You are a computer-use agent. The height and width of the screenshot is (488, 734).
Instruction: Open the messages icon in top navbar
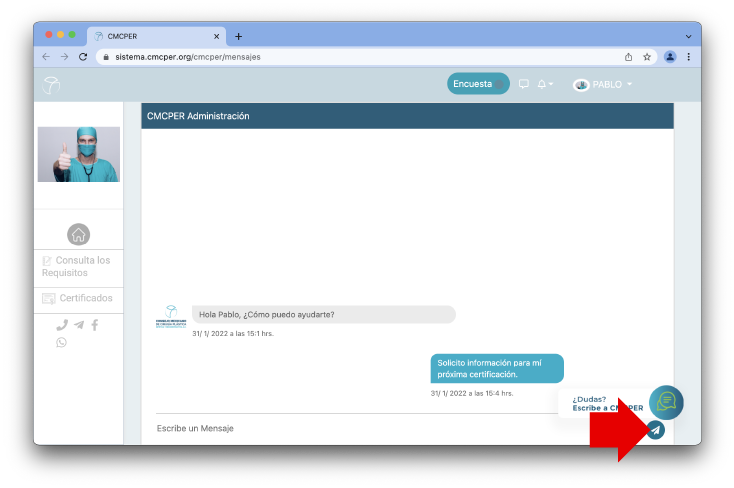(524, 85)
